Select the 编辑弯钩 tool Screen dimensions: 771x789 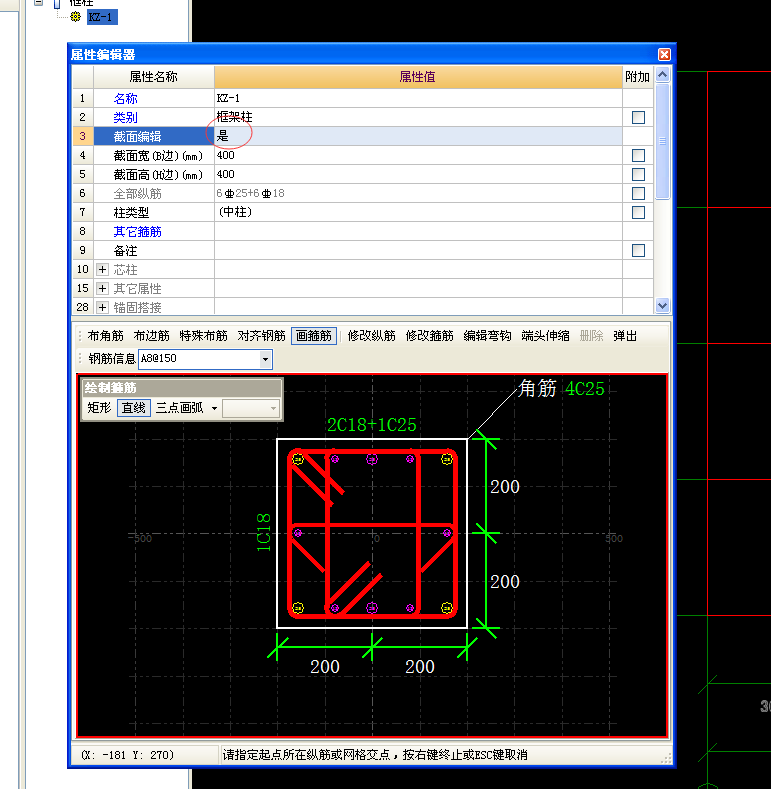point(487,336)
